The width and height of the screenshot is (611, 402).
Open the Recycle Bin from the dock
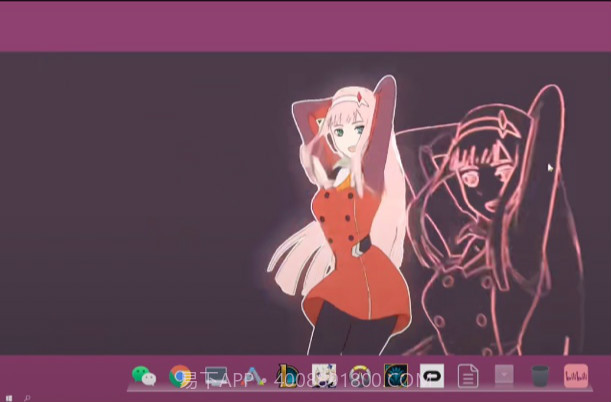[540, 377]
